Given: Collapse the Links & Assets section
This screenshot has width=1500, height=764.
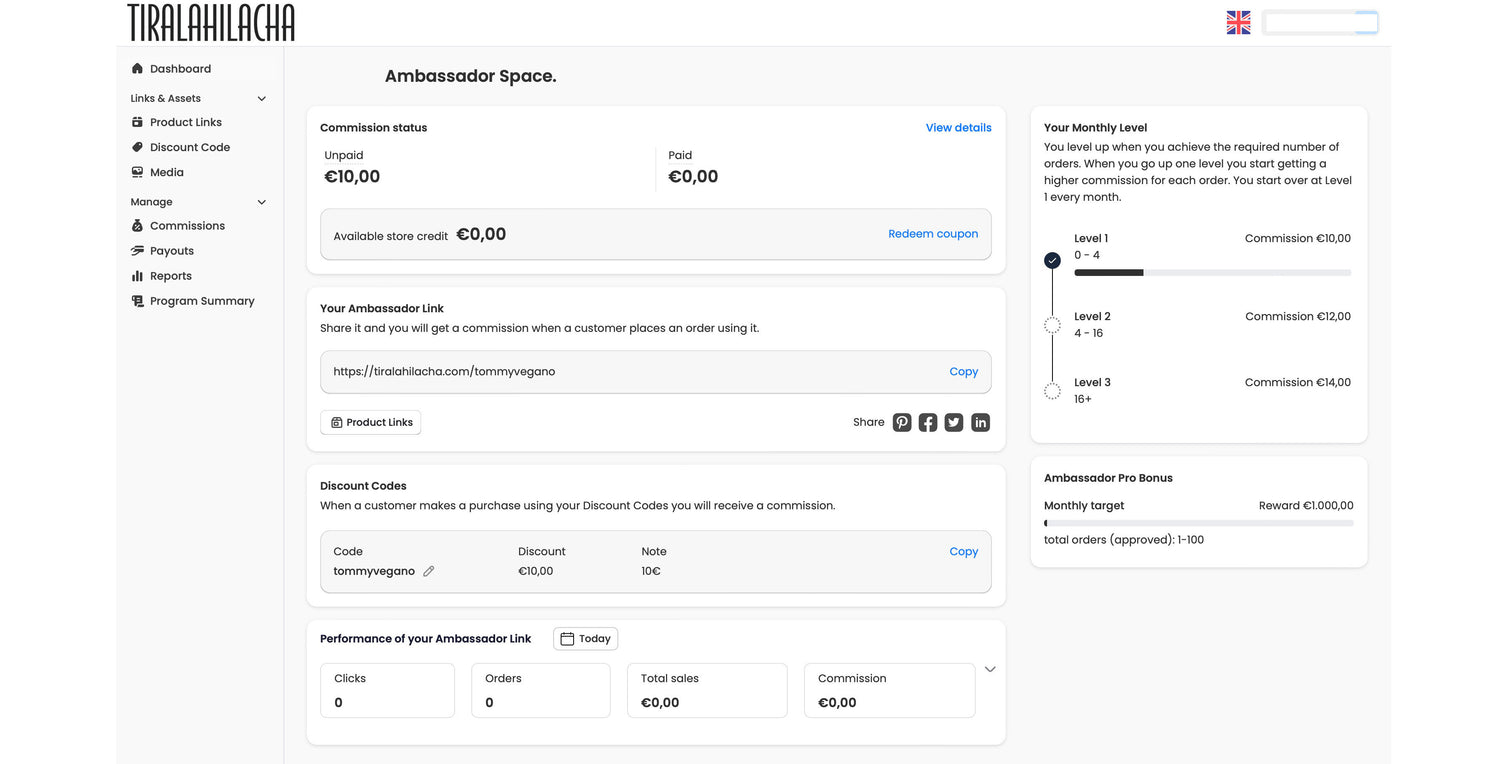Looking at the screenshot, I should pyautogui.click(x=262, y=99).
